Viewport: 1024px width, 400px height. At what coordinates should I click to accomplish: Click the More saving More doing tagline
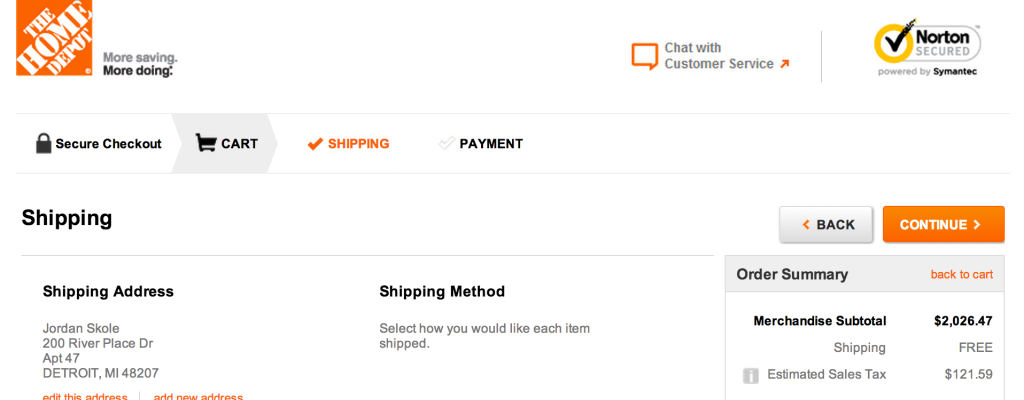139,64
